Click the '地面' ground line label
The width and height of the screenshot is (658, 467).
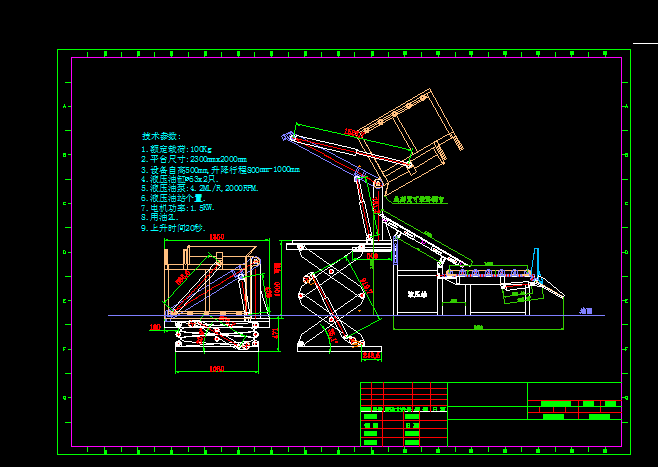(586, 311)
